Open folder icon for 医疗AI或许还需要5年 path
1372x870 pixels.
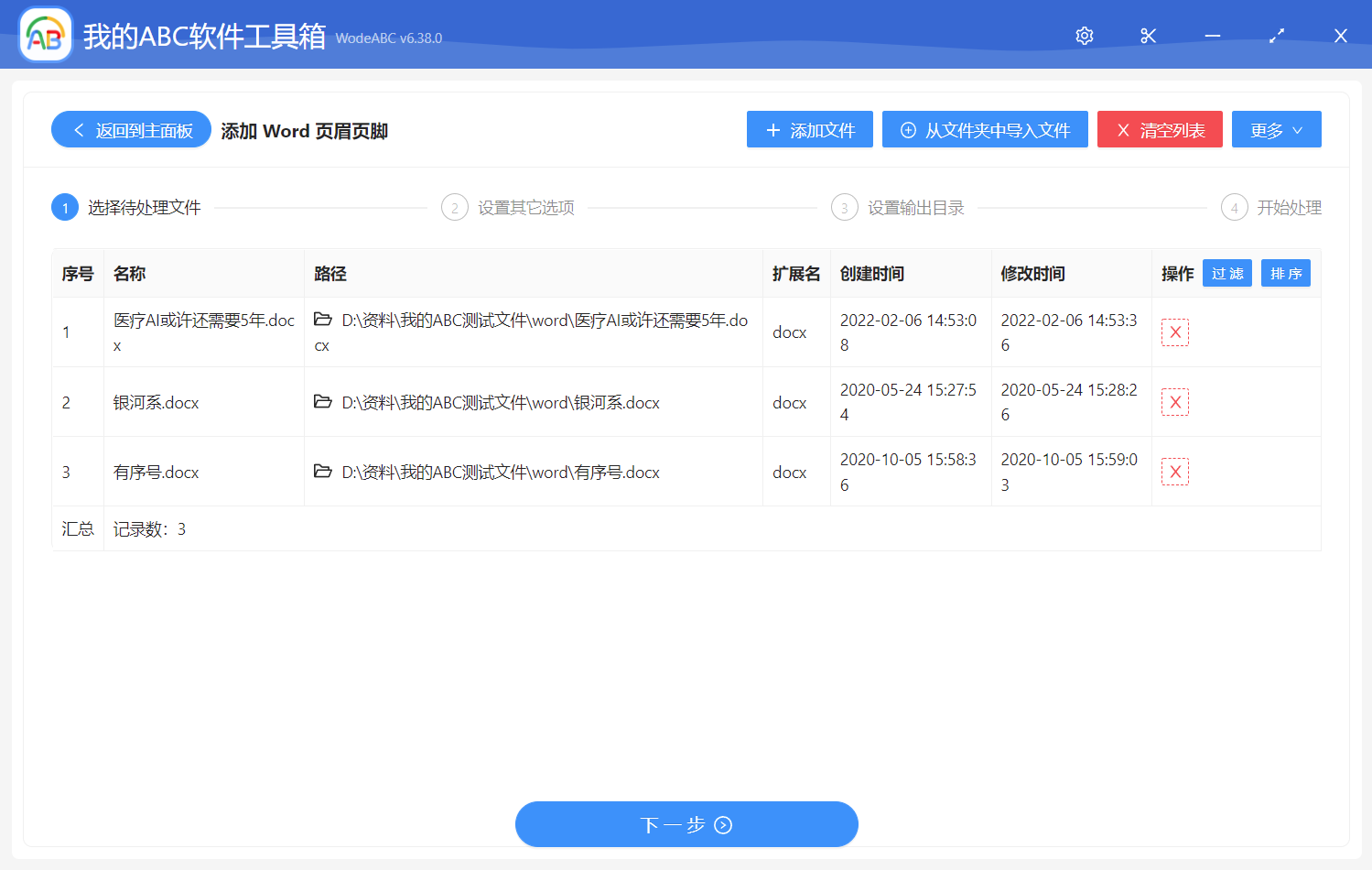323,320
